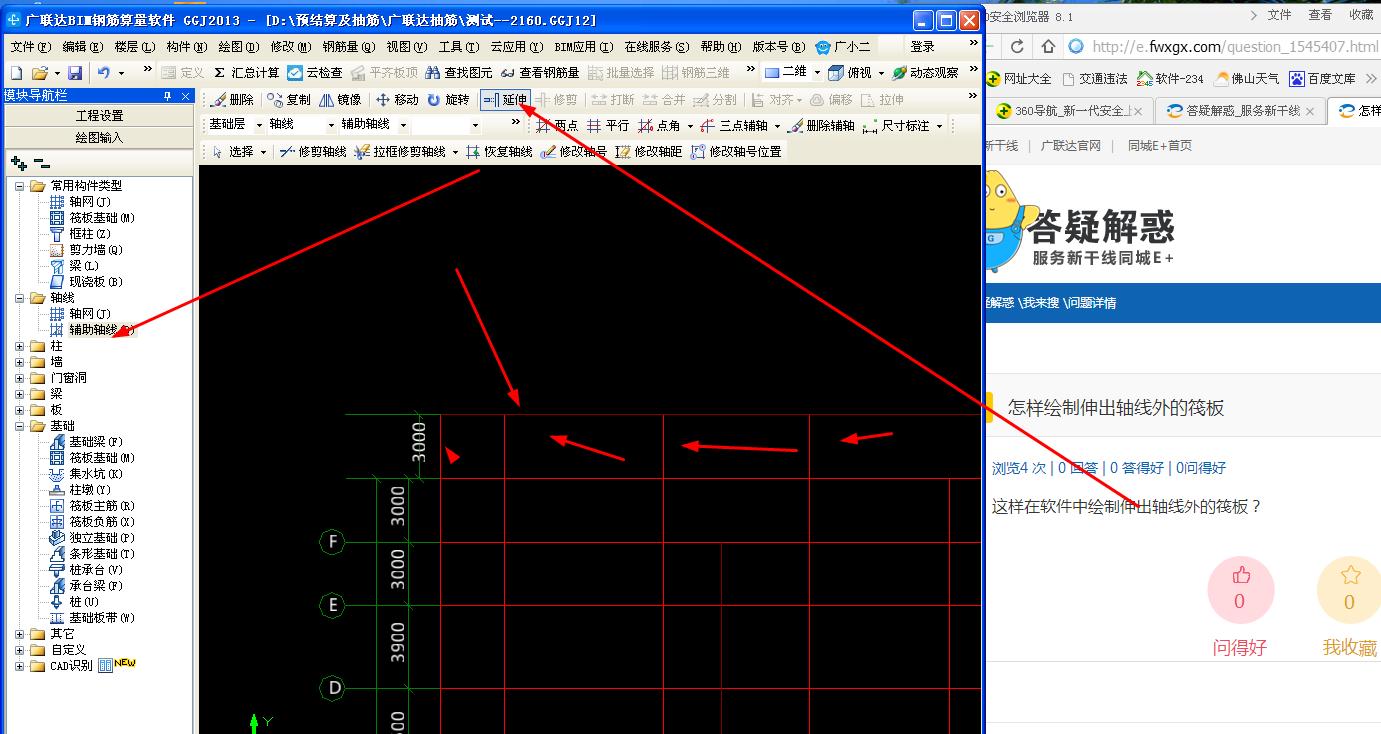Click 修改轴号位置 edit axis label position
This screenshot has width=1381, height=734.
pyautogui.click(x=736, y=152)
